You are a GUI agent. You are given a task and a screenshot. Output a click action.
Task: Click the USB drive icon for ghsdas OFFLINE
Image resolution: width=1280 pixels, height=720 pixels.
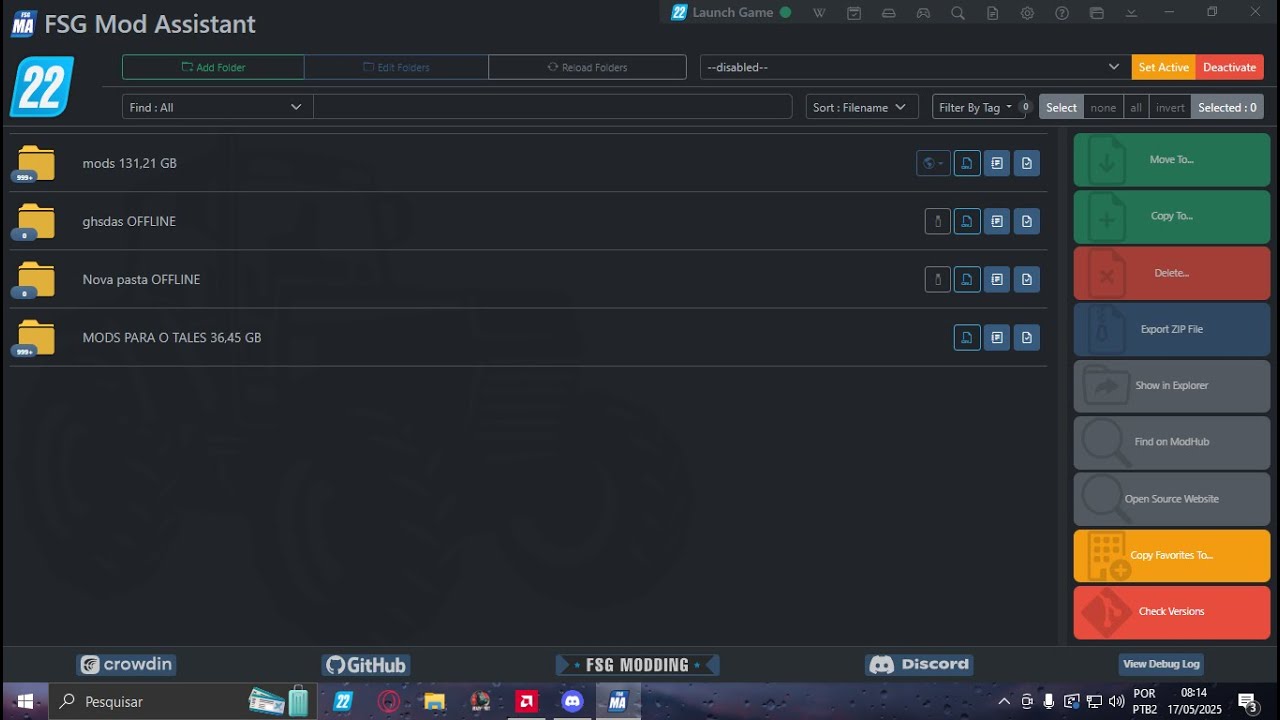coord(937,221)
